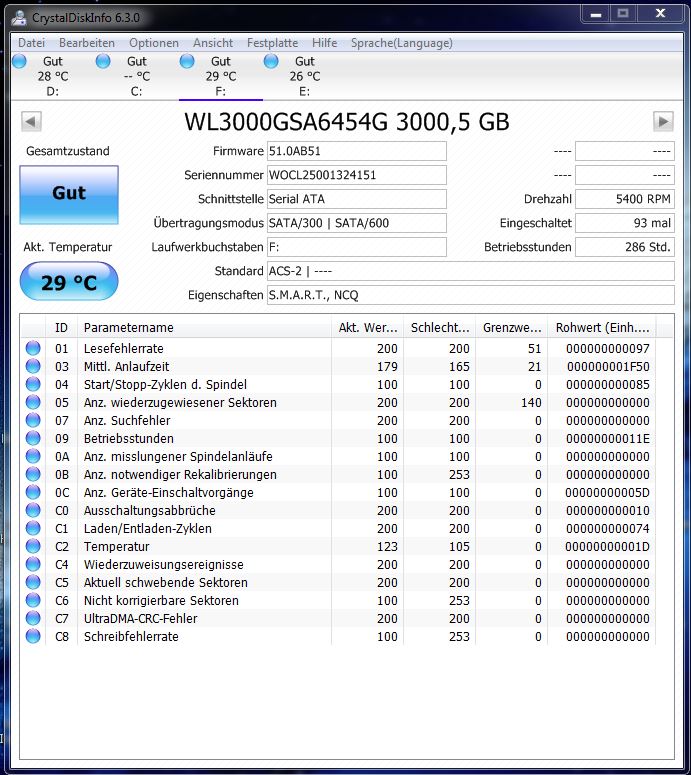Click status icon of Anz. Suchfehler row
Viewport: 691px width, 775px height.
33,420
